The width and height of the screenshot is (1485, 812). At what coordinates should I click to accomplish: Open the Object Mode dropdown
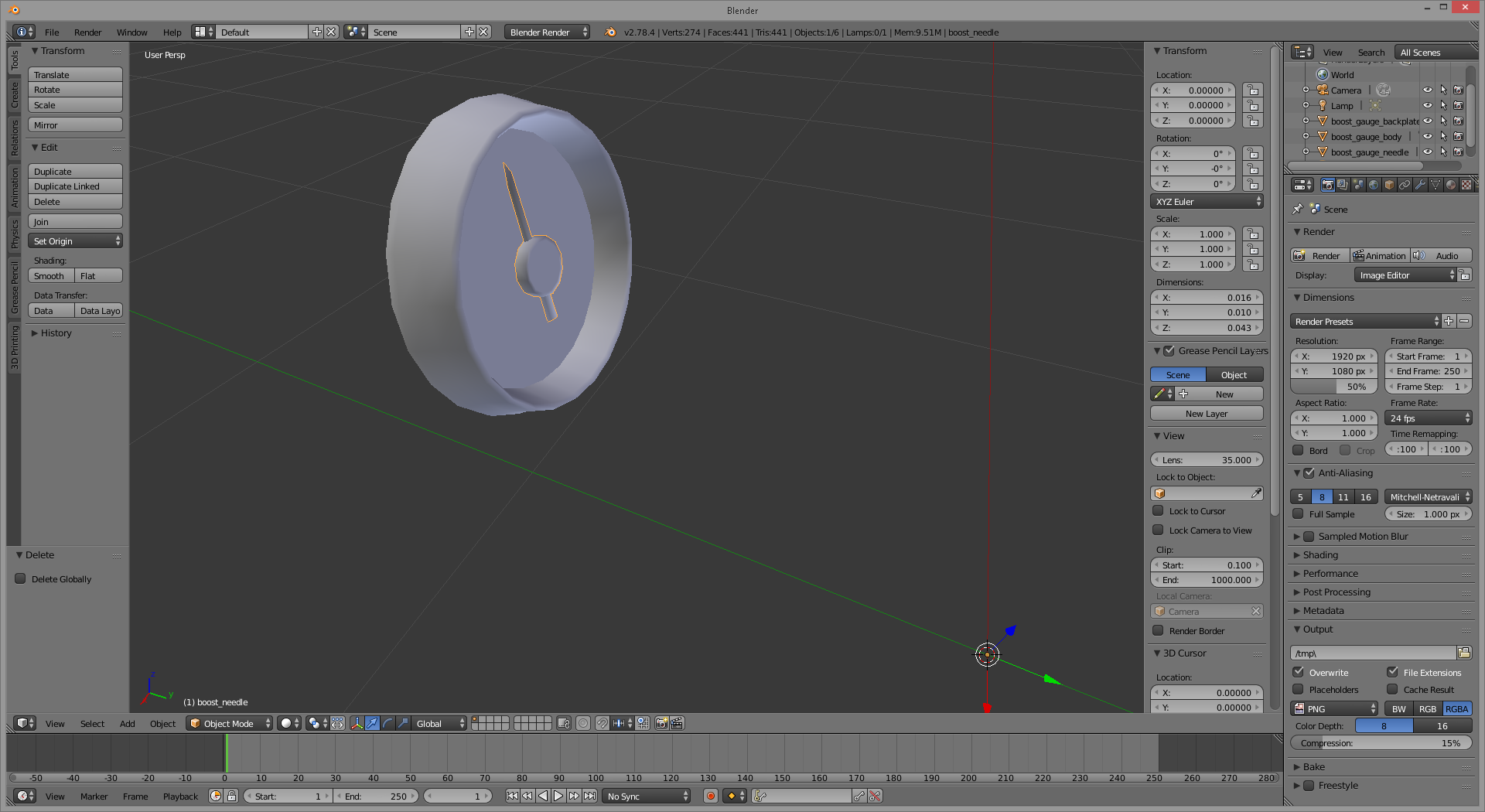point(230,723)
